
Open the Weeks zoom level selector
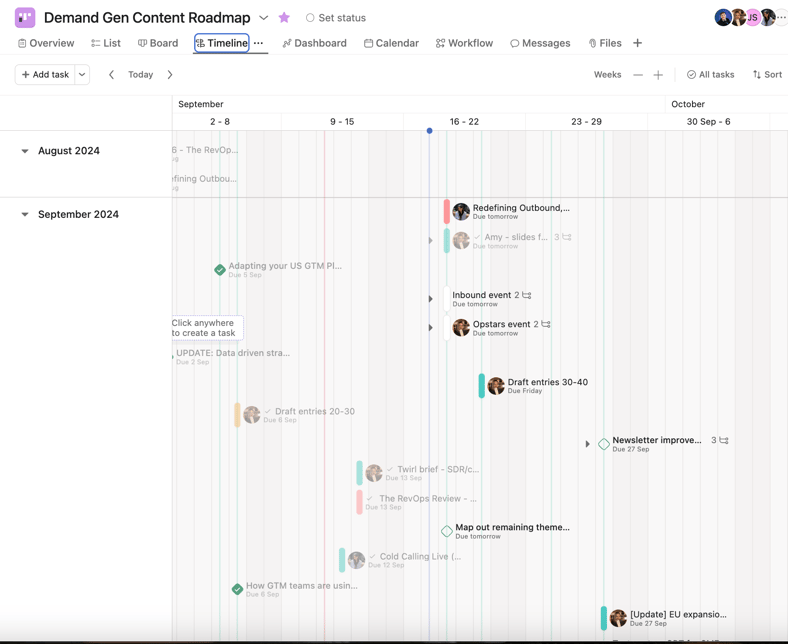[x=608, y=74]
